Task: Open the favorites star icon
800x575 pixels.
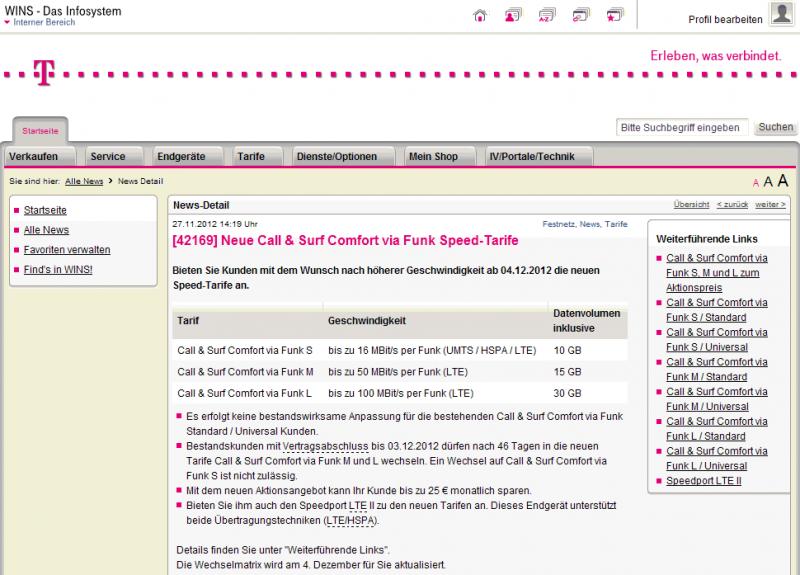Action: (615, 15)
